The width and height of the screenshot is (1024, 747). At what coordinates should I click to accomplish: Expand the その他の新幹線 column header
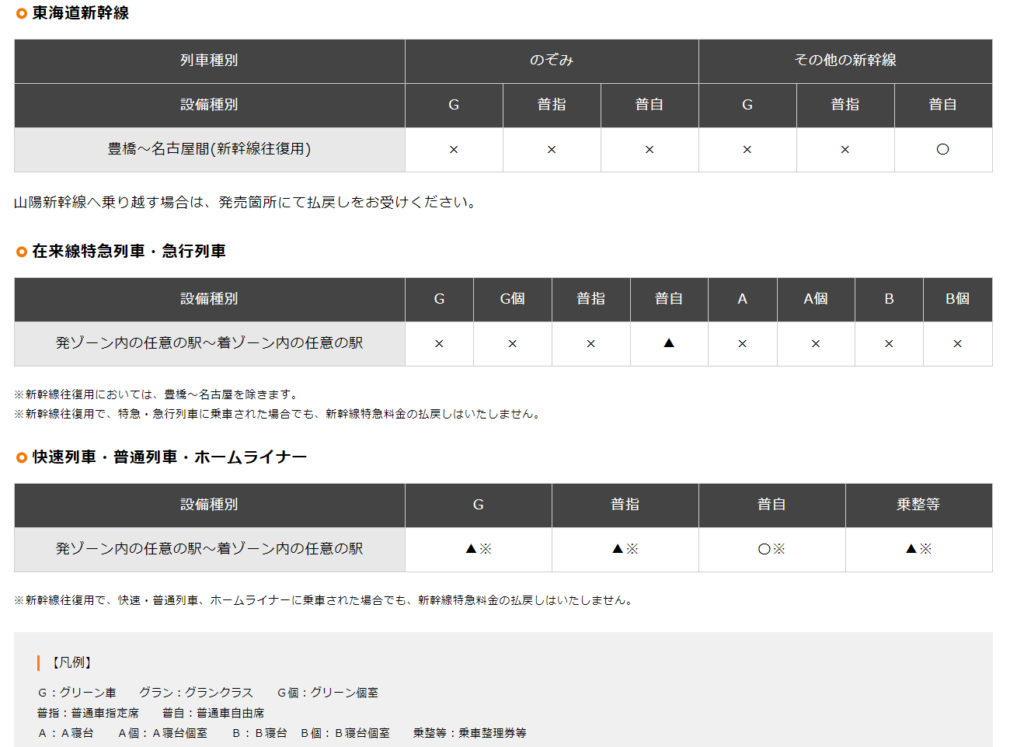pos(845,61)
